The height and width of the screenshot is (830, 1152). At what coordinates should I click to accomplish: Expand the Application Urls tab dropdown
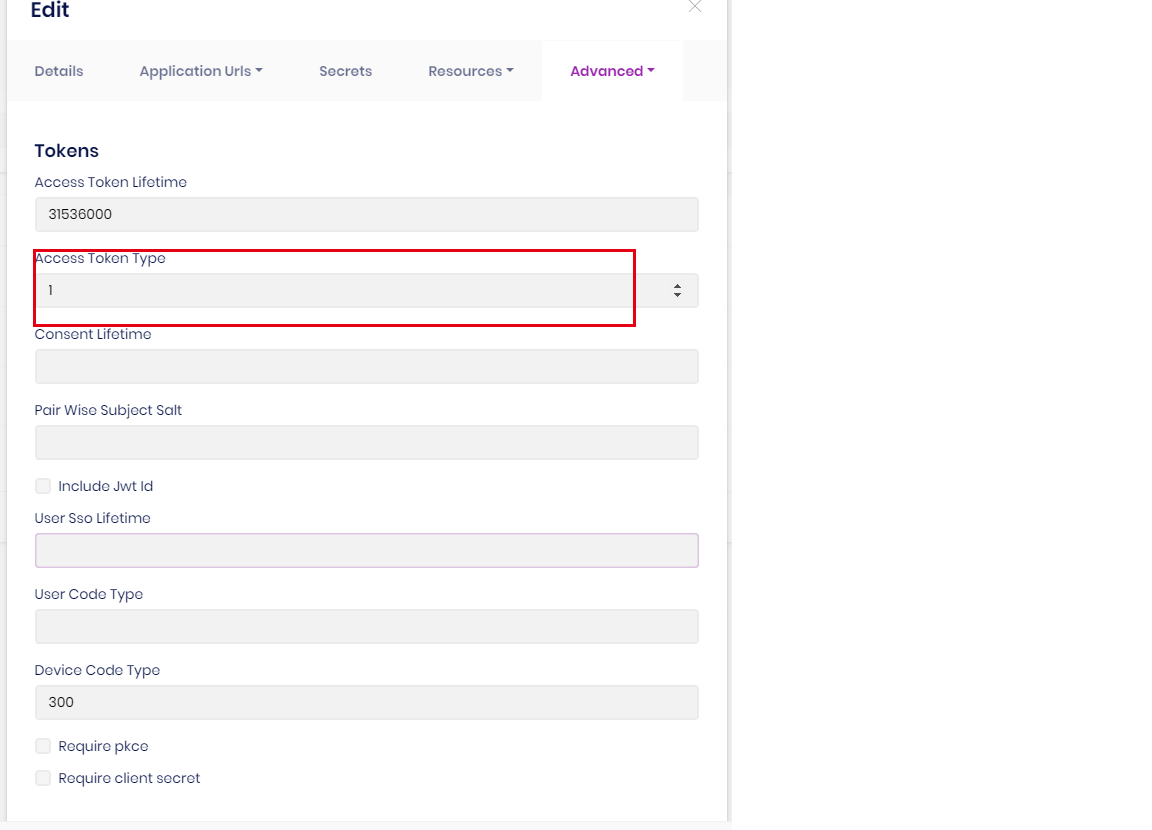[201, 71]
